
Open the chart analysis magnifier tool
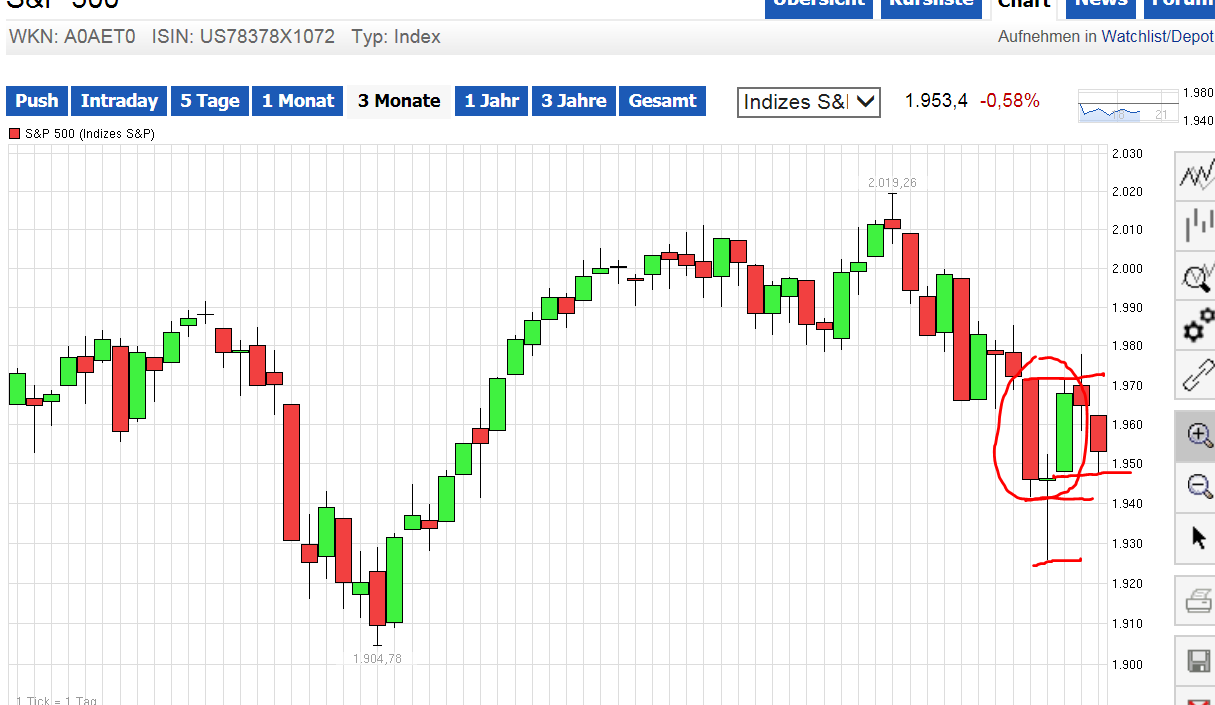(1196, 276)
